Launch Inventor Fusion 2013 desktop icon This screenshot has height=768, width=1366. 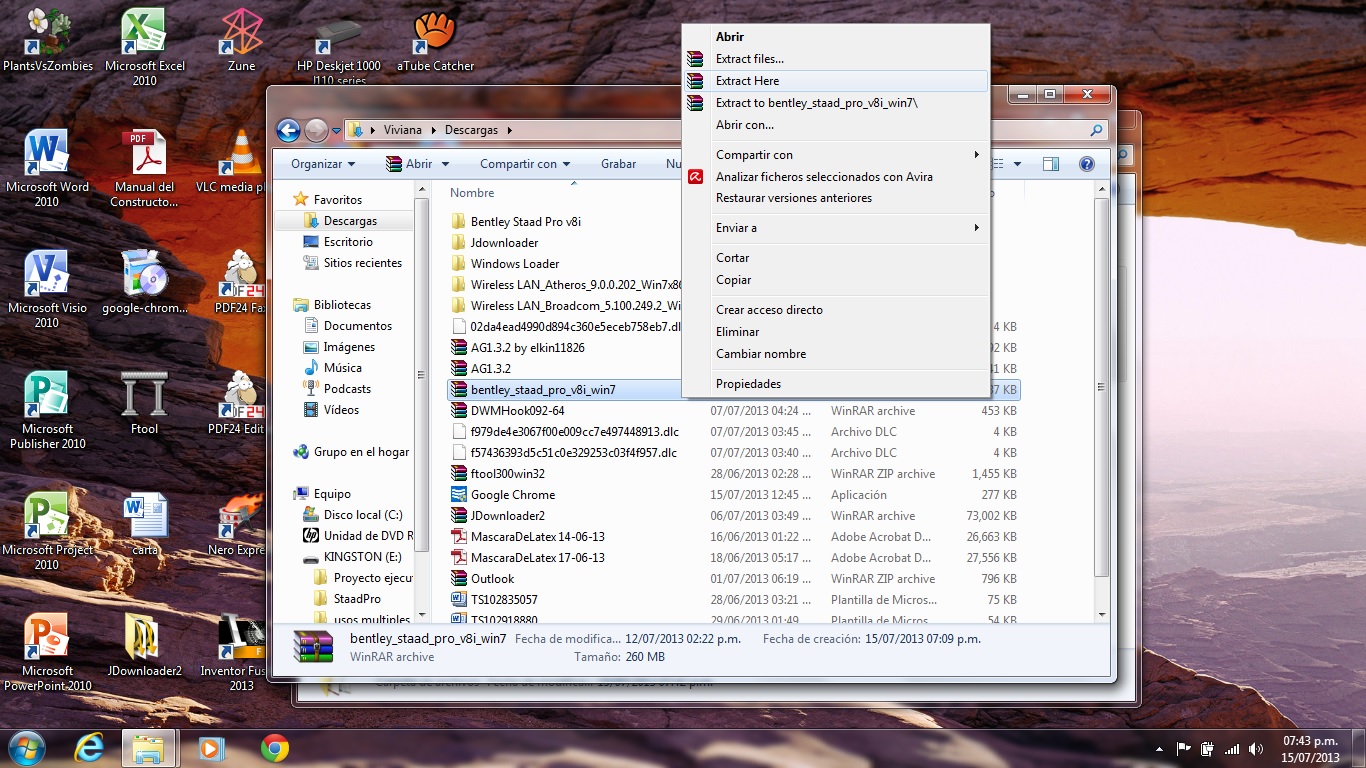point(241,652)
